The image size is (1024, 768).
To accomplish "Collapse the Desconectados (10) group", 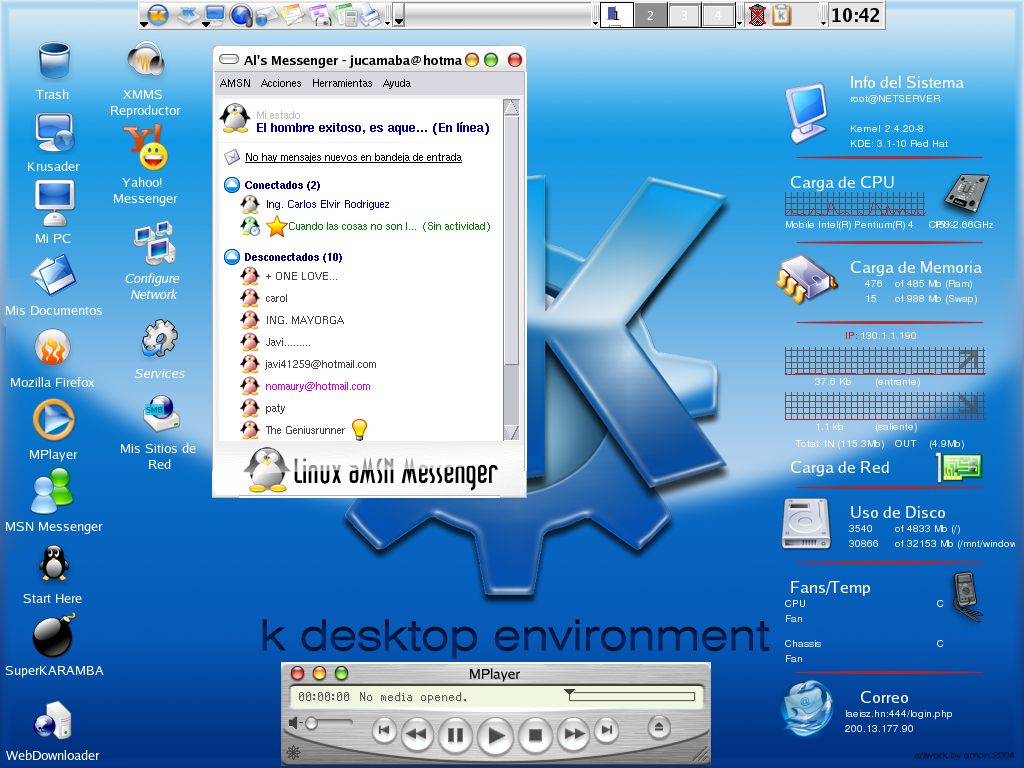I will pos(232,257).
